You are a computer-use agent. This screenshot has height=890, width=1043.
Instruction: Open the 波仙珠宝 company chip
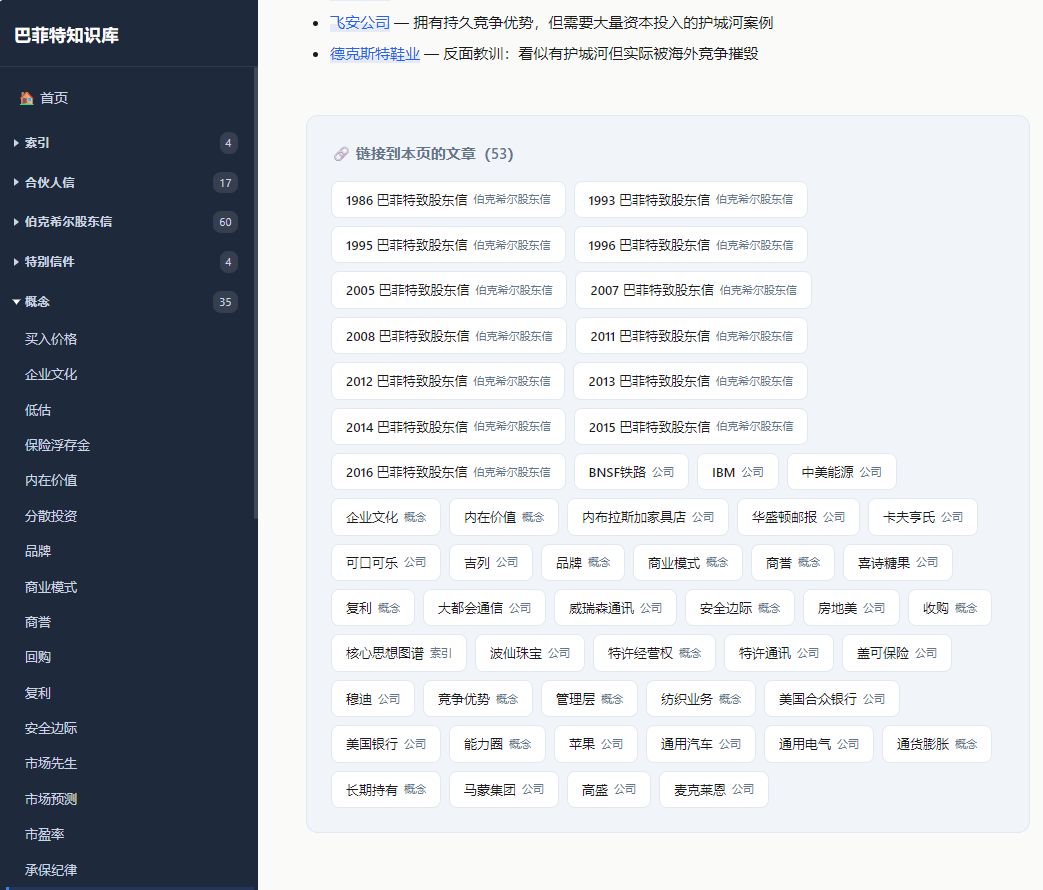[530, 654]
